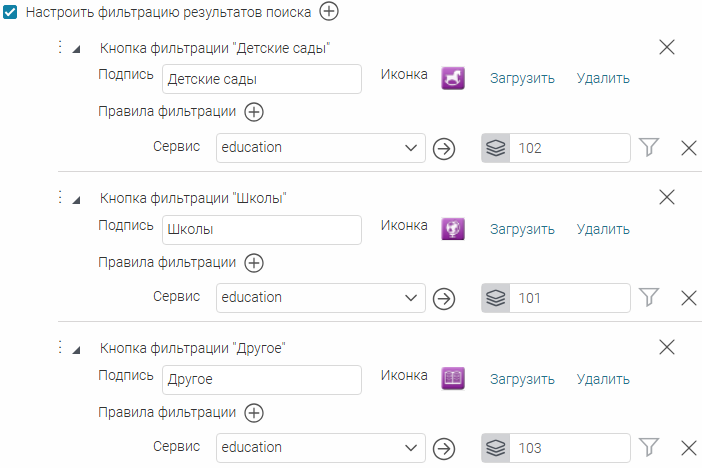Click the Подпись field containing "Другое"
The height and width of the screenshot is (468, 702).
point(262,380)
